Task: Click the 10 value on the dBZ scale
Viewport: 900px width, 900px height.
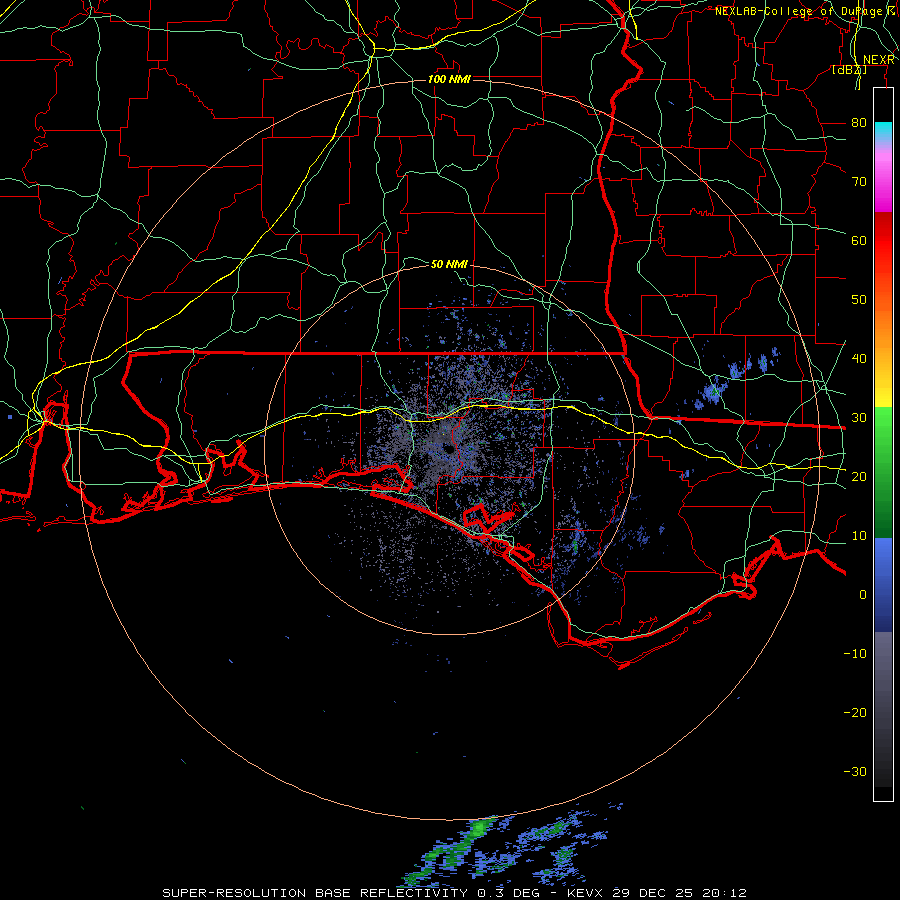Action: (x=859, y=536)
